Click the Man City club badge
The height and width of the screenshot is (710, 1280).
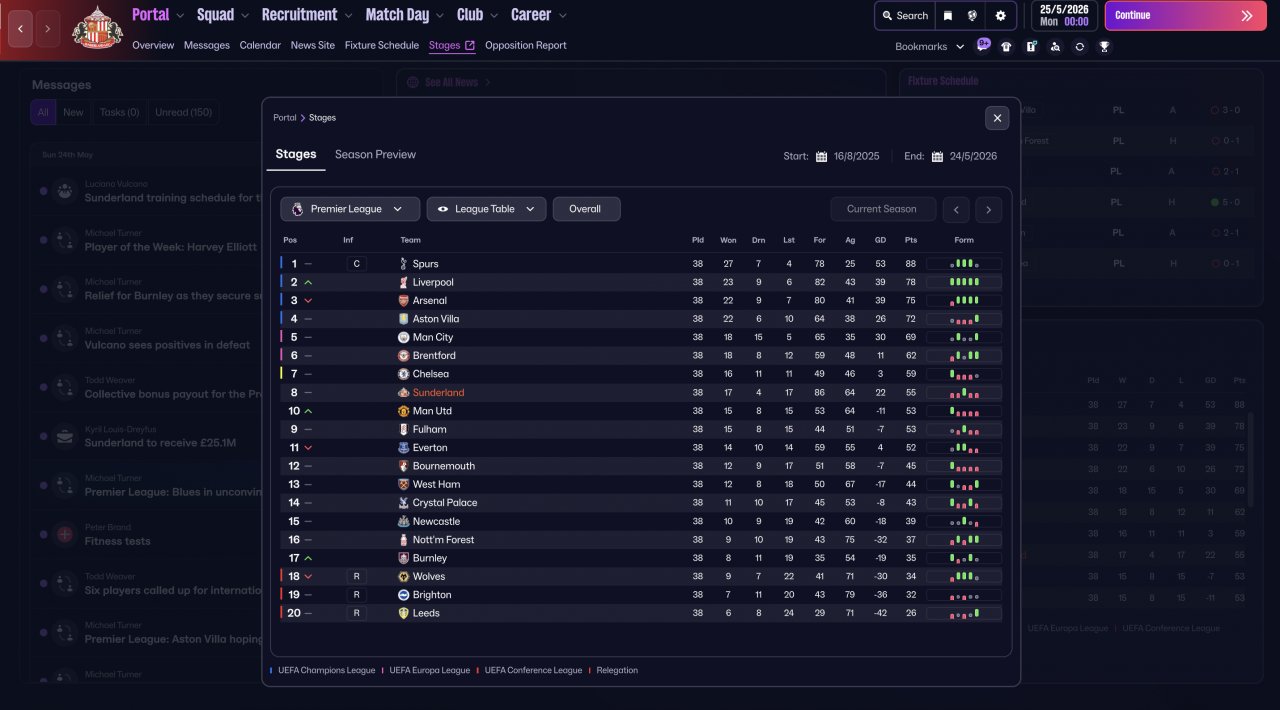click(x=403, y=337)
